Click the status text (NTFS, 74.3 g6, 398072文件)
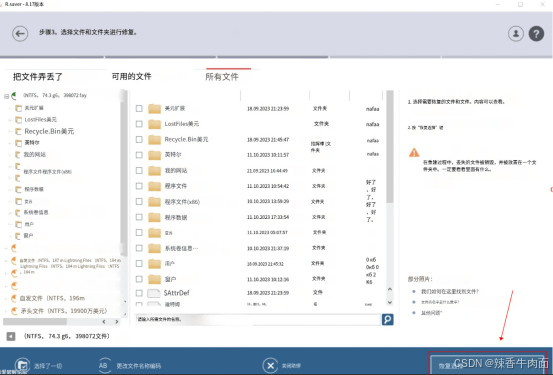553x375 pixels. click(66, 336)
